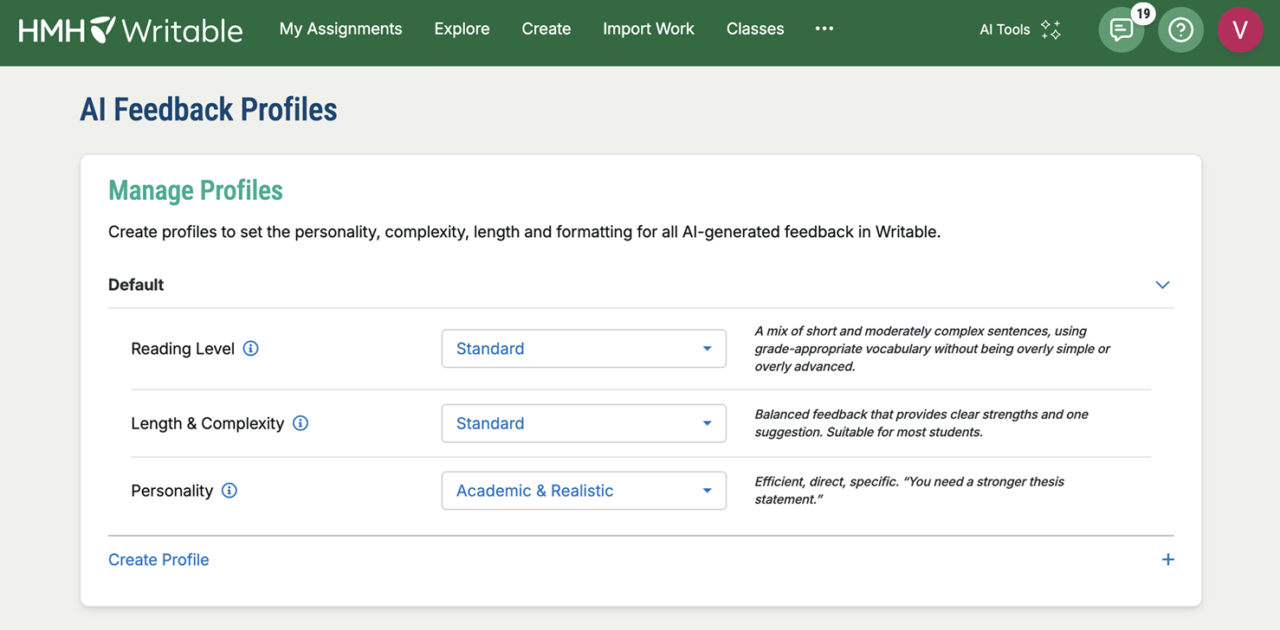Image resolution: width=1280 pixels, height=630 pixels.
Task: View Reading Level info tooltip icon
Action: pos(251,348)
